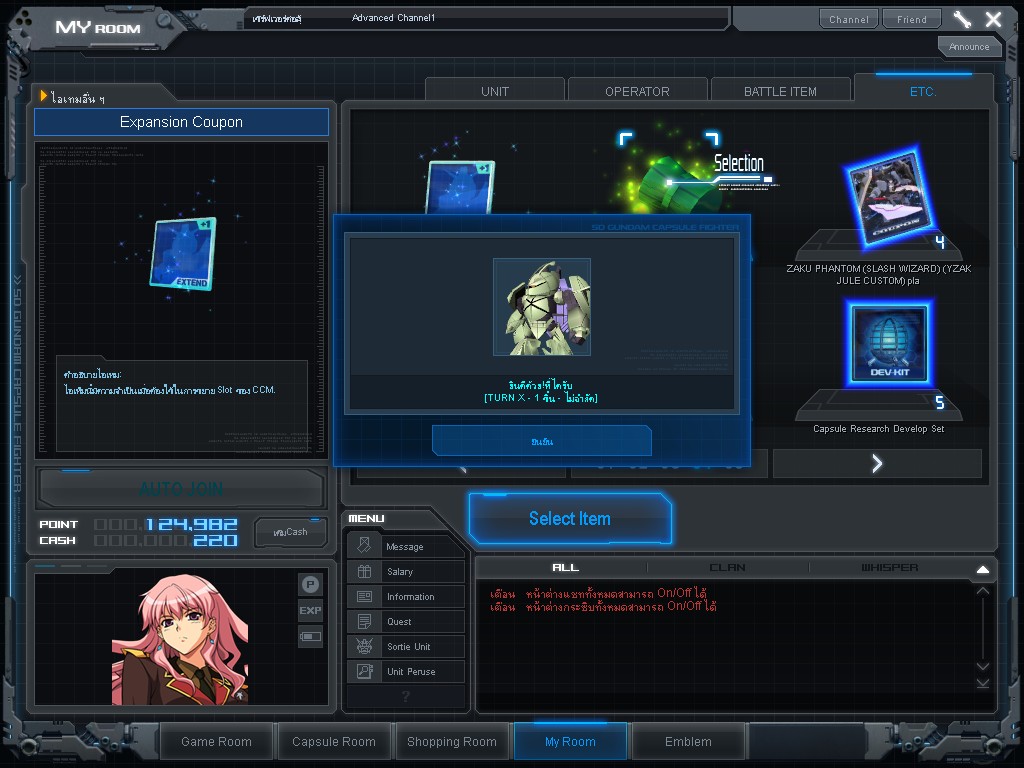The width and height of the screenshot is (1024, 768).
Task: Open the Friend list
Action: tap(912, 19)
